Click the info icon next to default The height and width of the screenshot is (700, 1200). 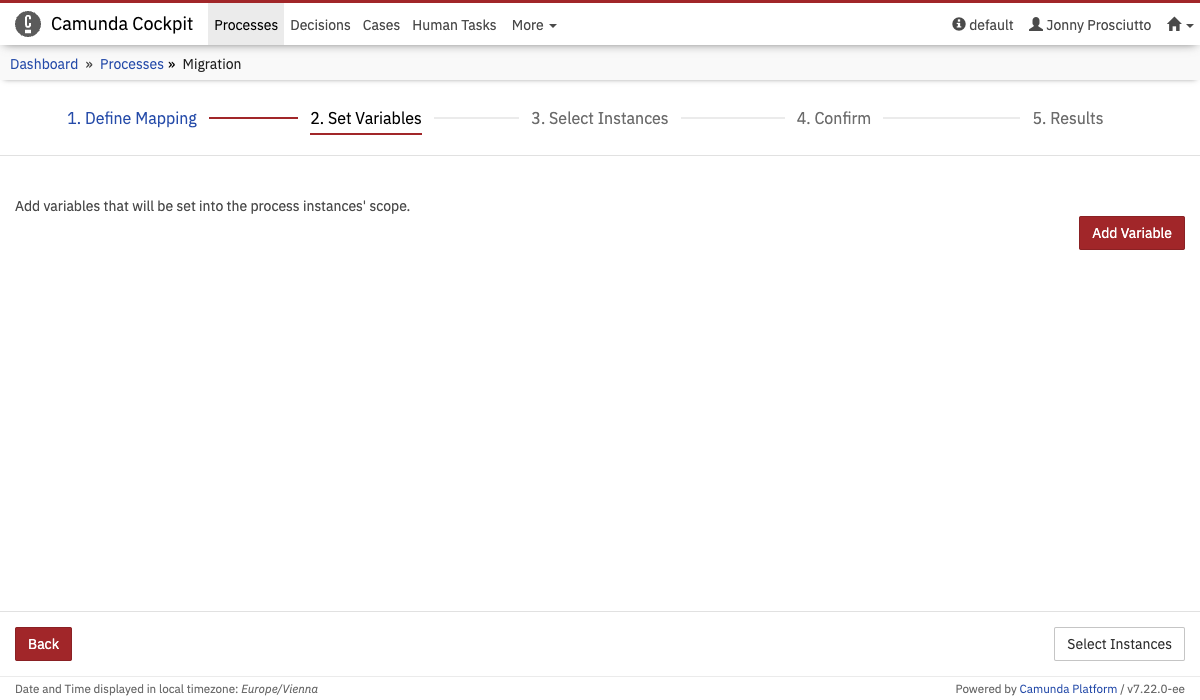[959, 24]
